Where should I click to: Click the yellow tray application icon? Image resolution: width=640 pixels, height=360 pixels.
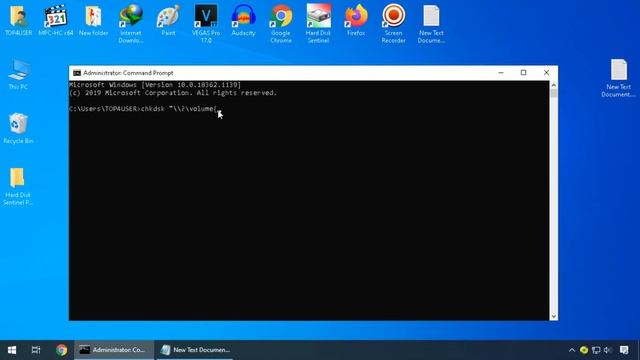[x=584, y=350]
